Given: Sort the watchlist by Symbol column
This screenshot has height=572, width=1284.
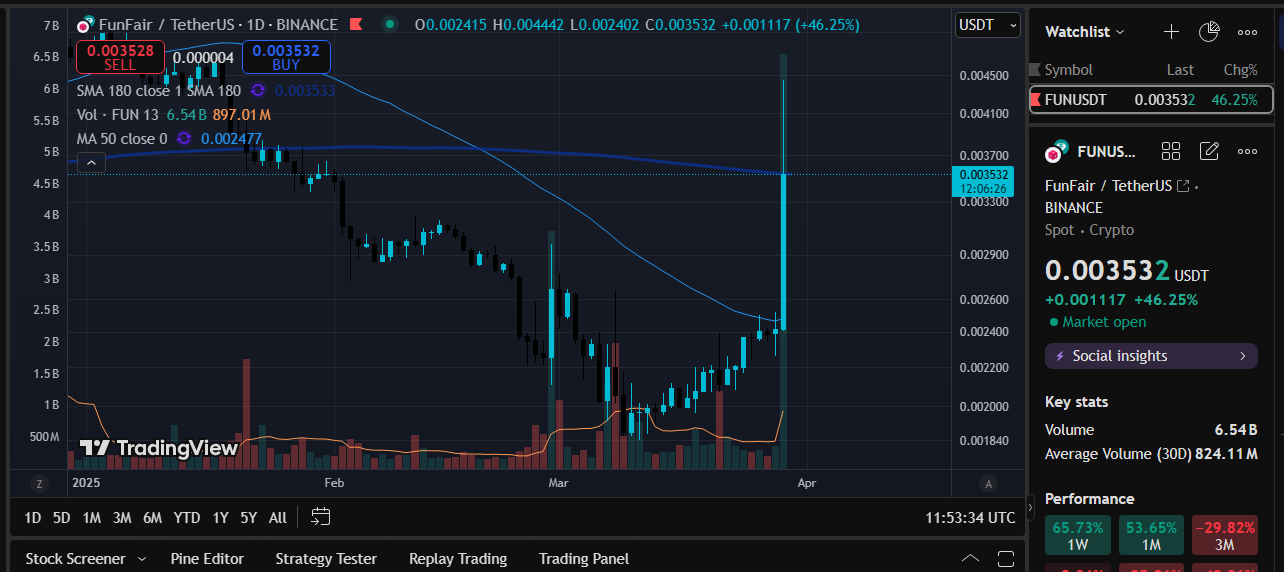Looking at the screenshot, I should 1068,70.
